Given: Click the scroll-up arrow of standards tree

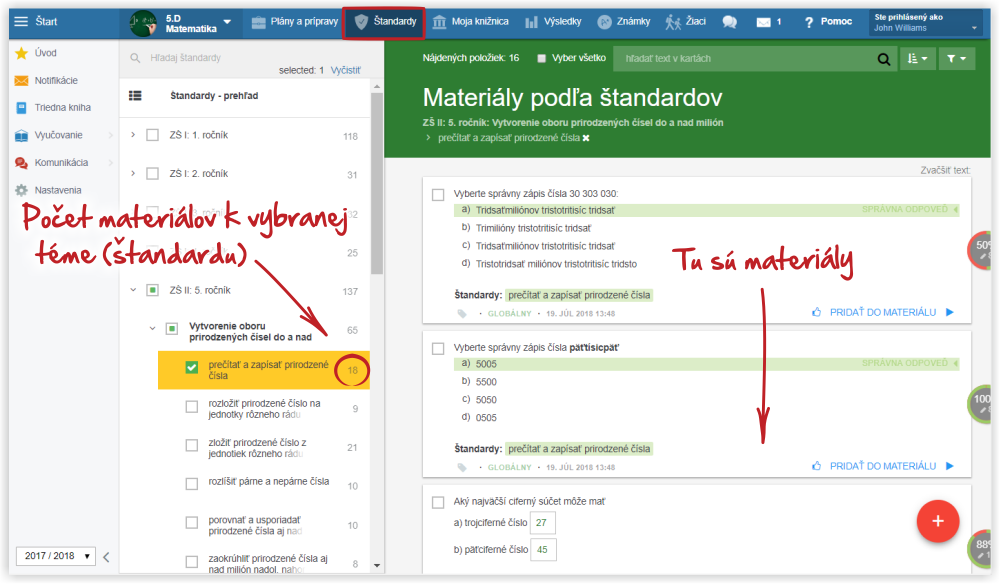Looking at the screenshot, I should click(377, 86).
